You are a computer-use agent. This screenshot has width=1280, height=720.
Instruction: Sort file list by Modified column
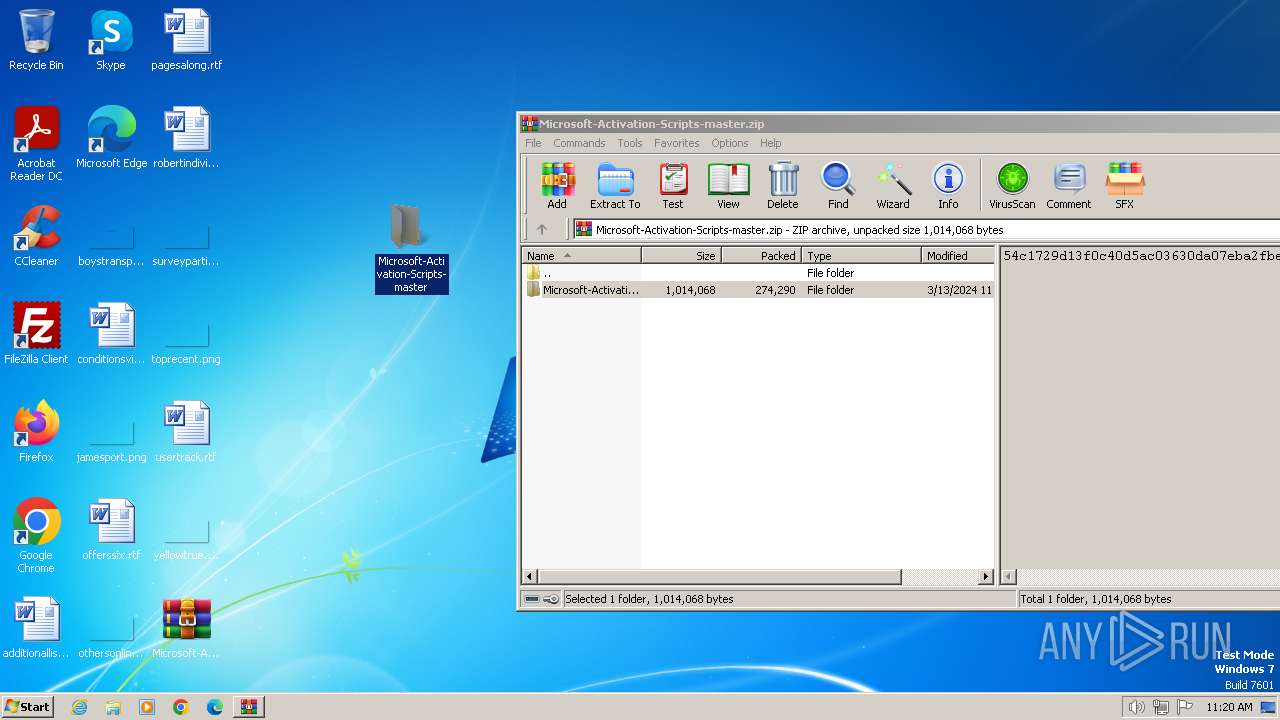point(957,256)
